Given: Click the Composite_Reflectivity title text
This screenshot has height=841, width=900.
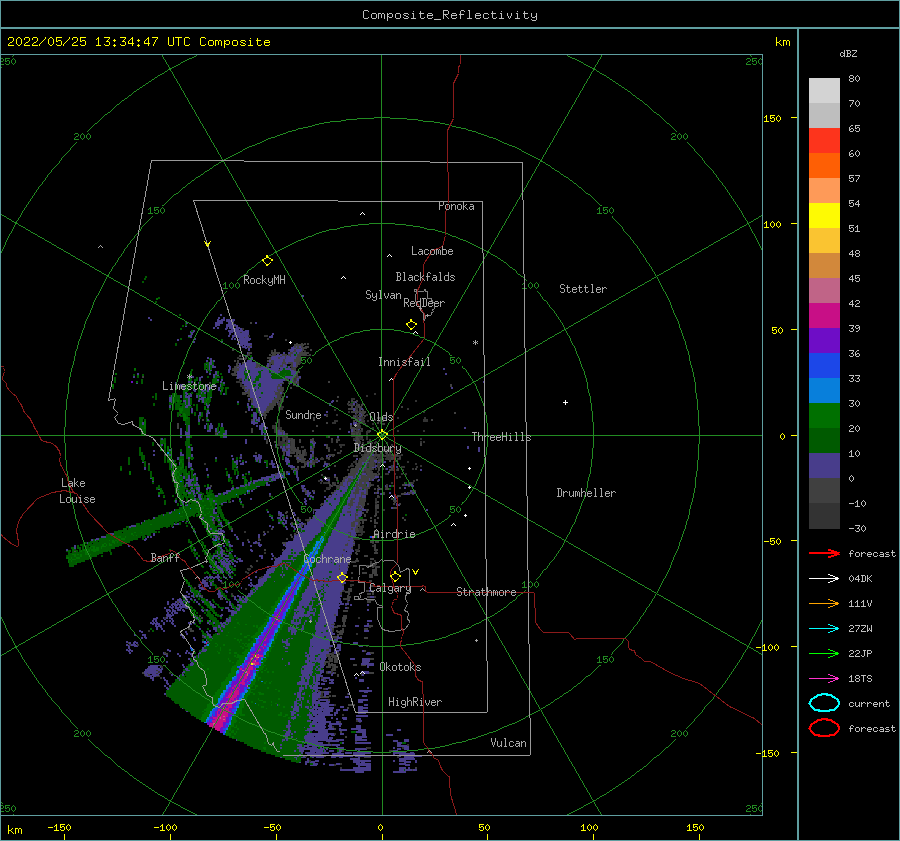Looking at the screenshot, I should coord(450,15).
